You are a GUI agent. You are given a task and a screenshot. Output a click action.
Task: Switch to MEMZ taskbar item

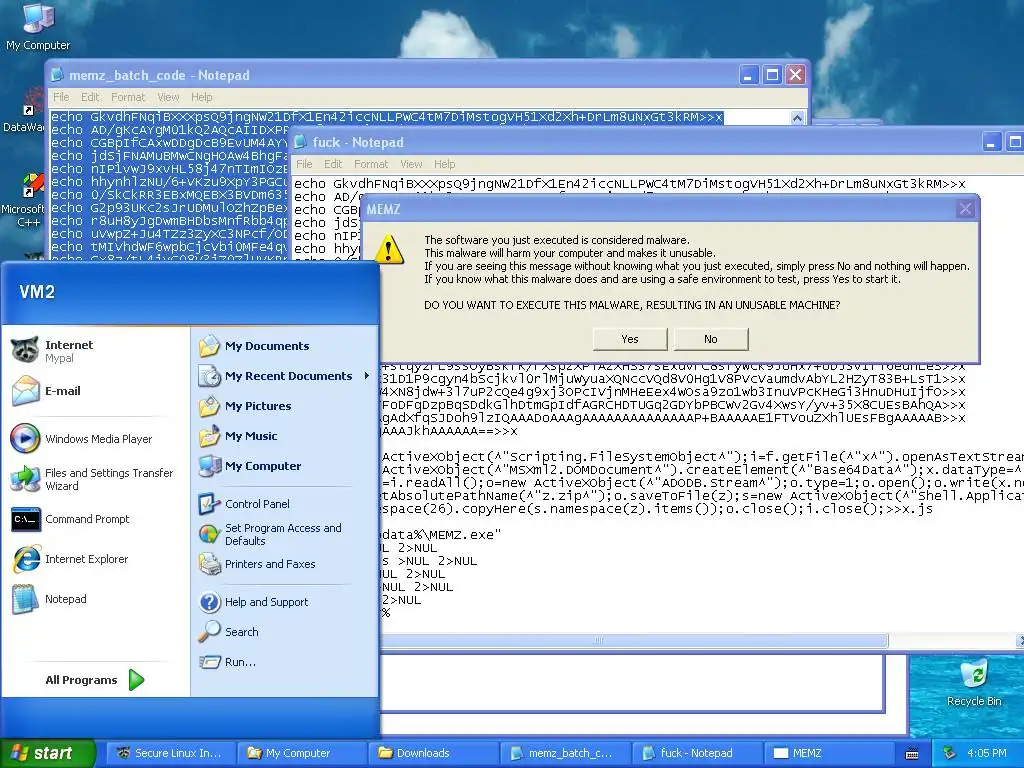(829, 753)
